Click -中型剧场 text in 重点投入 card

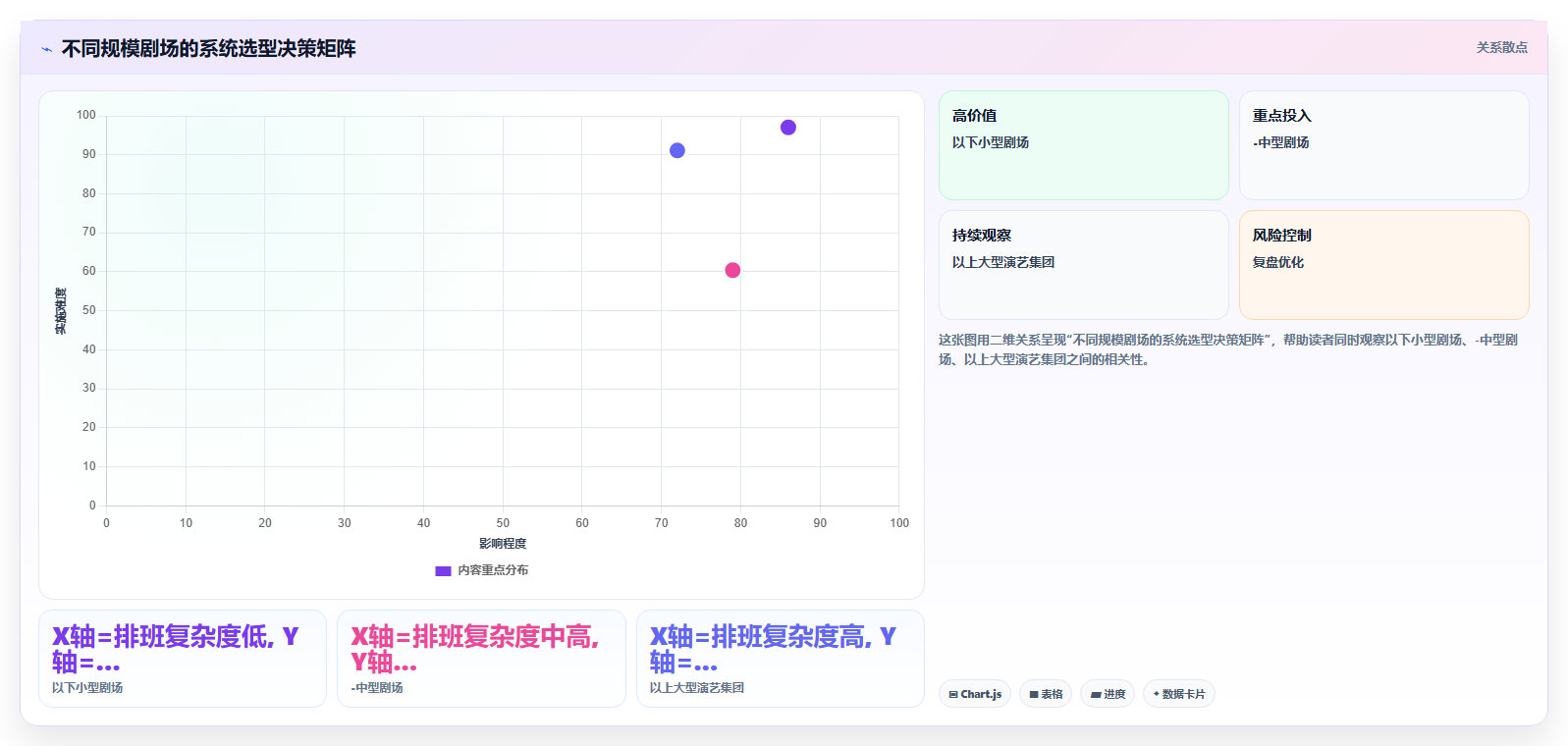point(1281,142)
